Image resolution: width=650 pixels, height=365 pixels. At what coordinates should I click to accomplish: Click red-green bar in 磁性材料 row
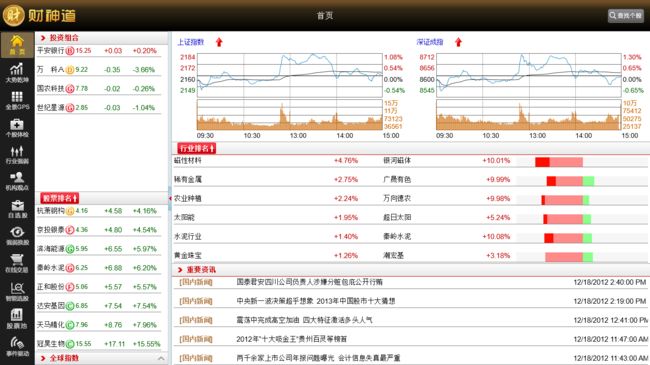pyautogui.click(x=559, y=162)
